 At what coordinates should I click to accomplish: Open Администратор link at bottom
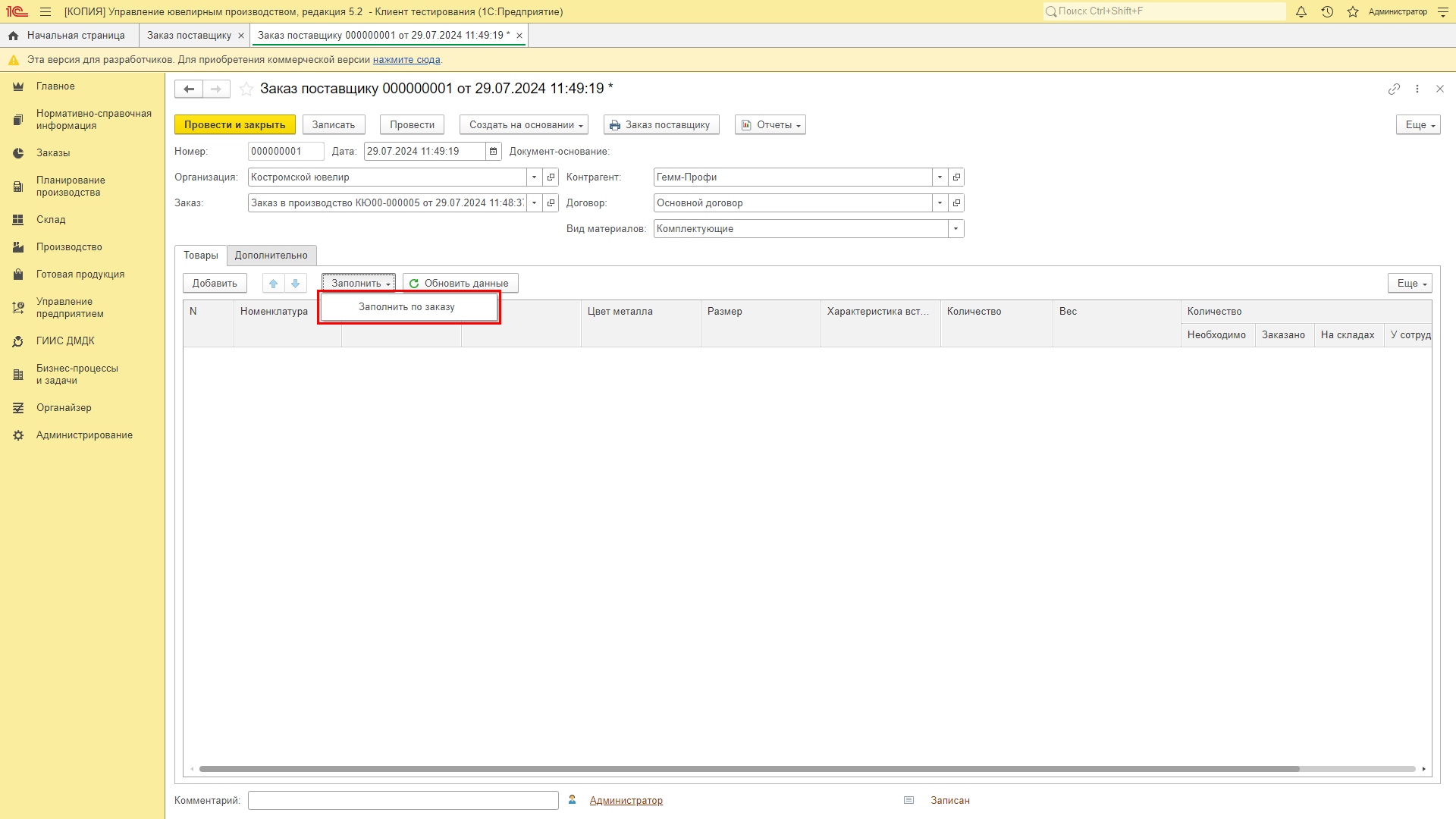(626, 801)
